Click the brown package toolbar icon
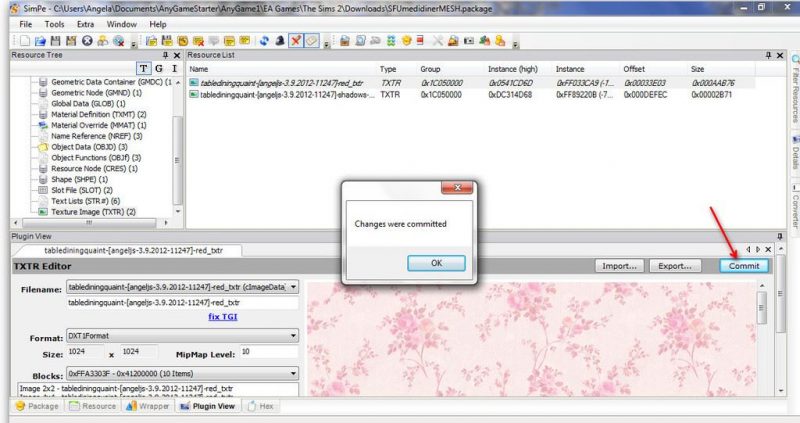This screenshot has width=800, height=423. 345,41
